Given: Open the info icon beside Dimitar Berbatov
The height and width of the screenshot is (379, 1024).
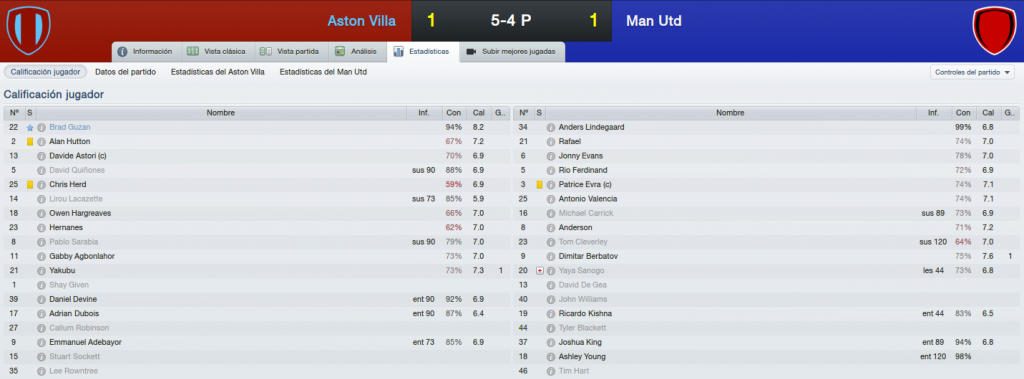Looking at the screenshot, I should (x=551, y=256).
